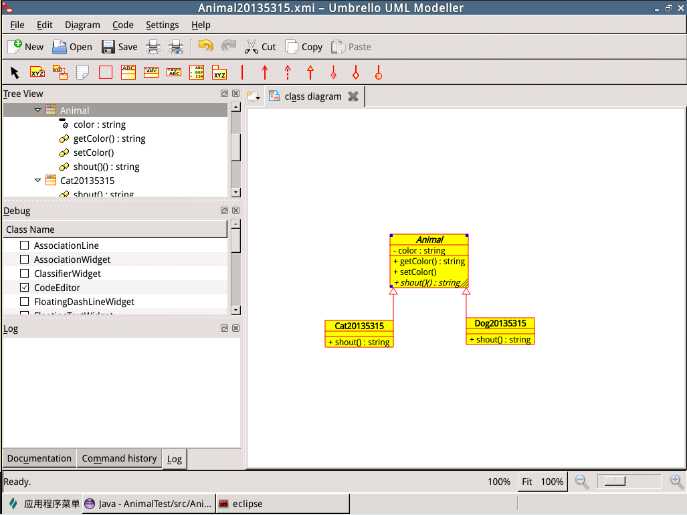Screen dimensions: 687x515
Task: Open the File menu
Action: pyautogui.click(x=17, y=25)
